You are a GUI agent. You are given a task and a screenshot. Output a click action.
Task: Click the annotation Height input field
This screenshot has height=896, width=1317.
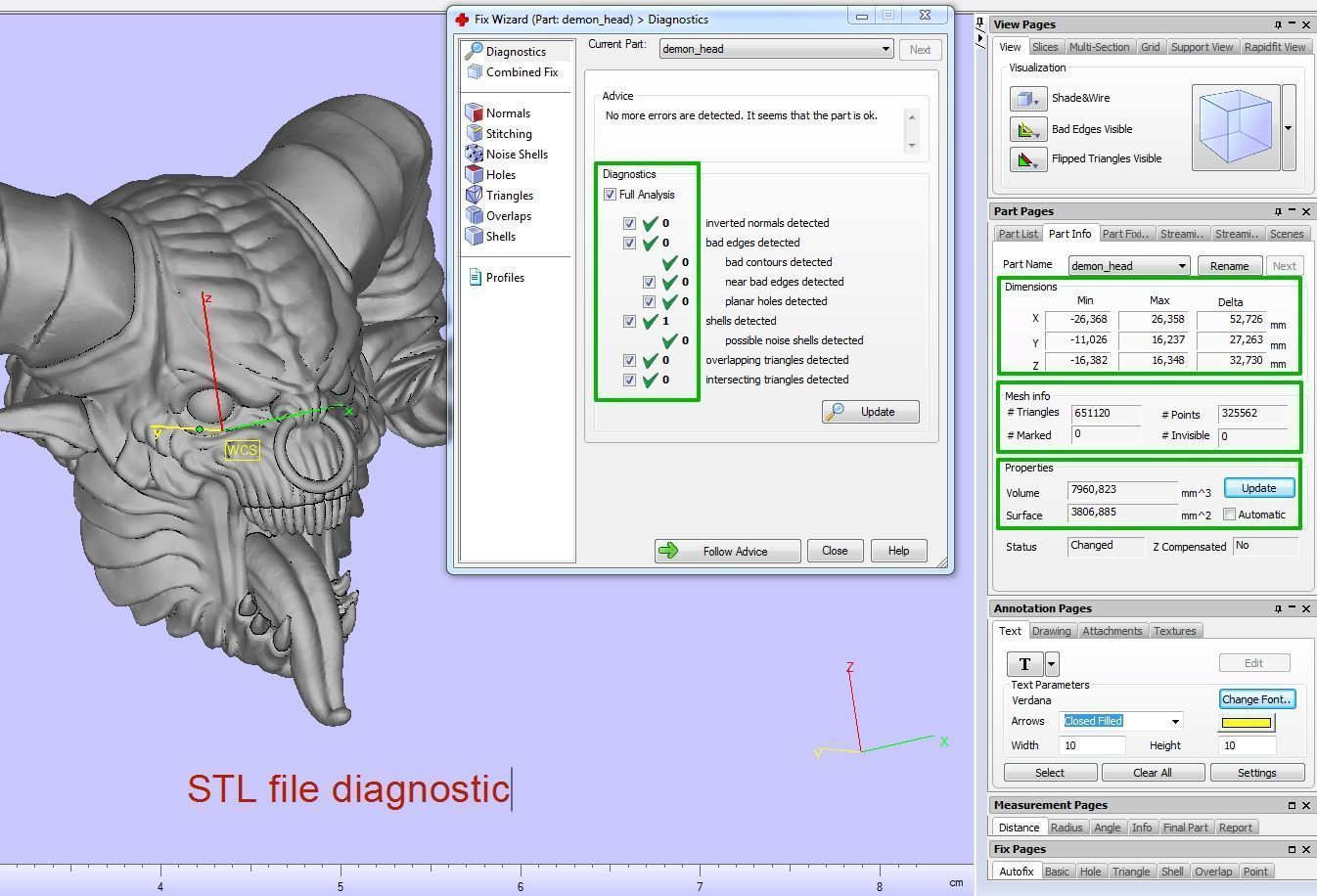pyautogui.click(x=1247, y=745)
